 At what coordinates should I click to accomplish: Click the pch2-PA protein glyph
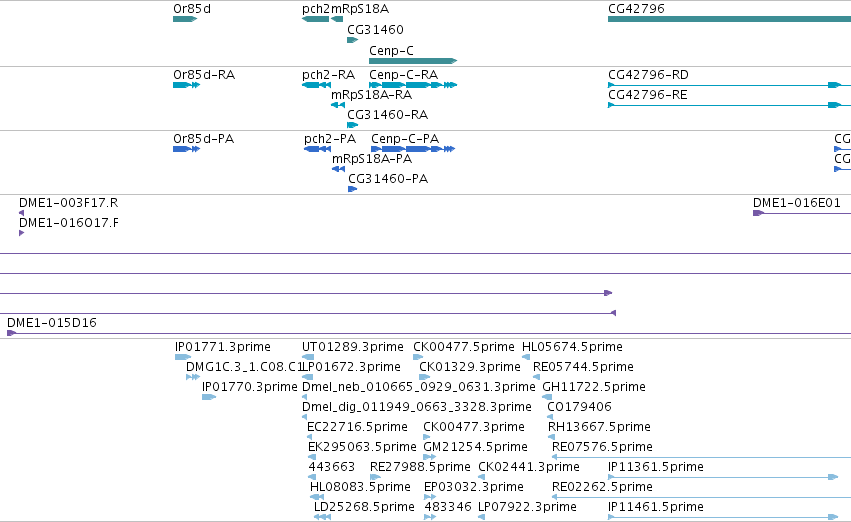[x=317, y=149]
